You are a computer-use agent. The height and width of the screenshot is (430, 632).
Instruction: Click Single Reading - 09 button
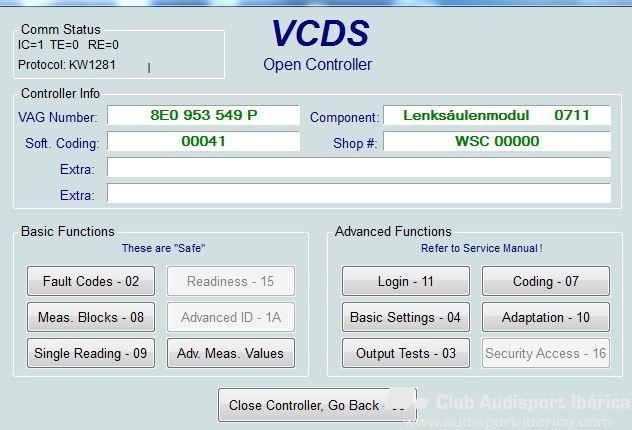(91, 353)
